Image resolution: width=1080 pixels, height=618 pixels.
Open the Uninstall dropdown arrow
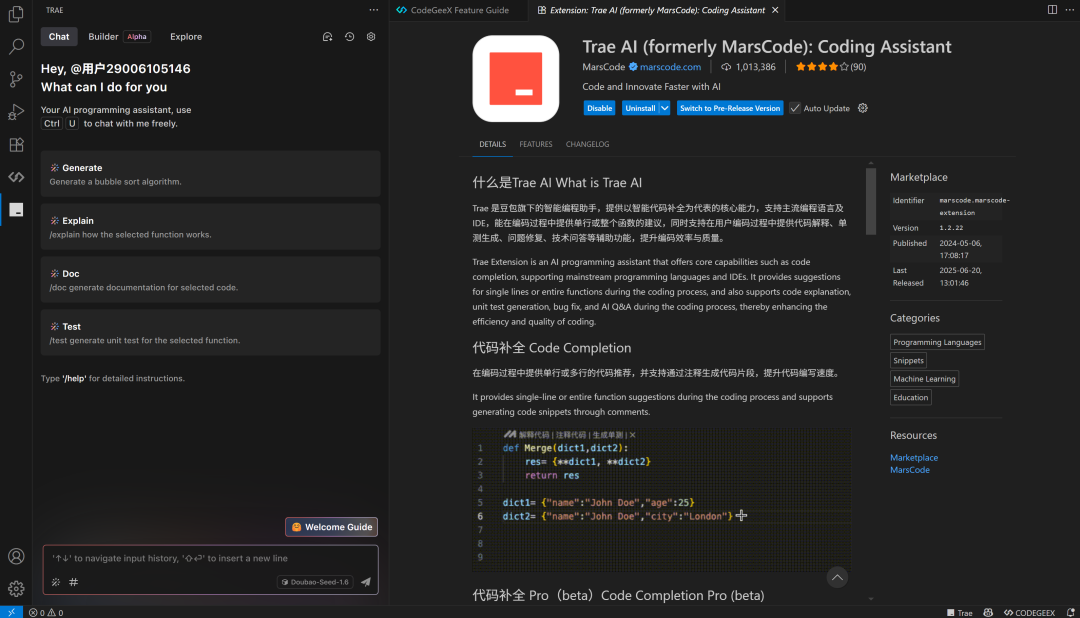coord(664,108)
